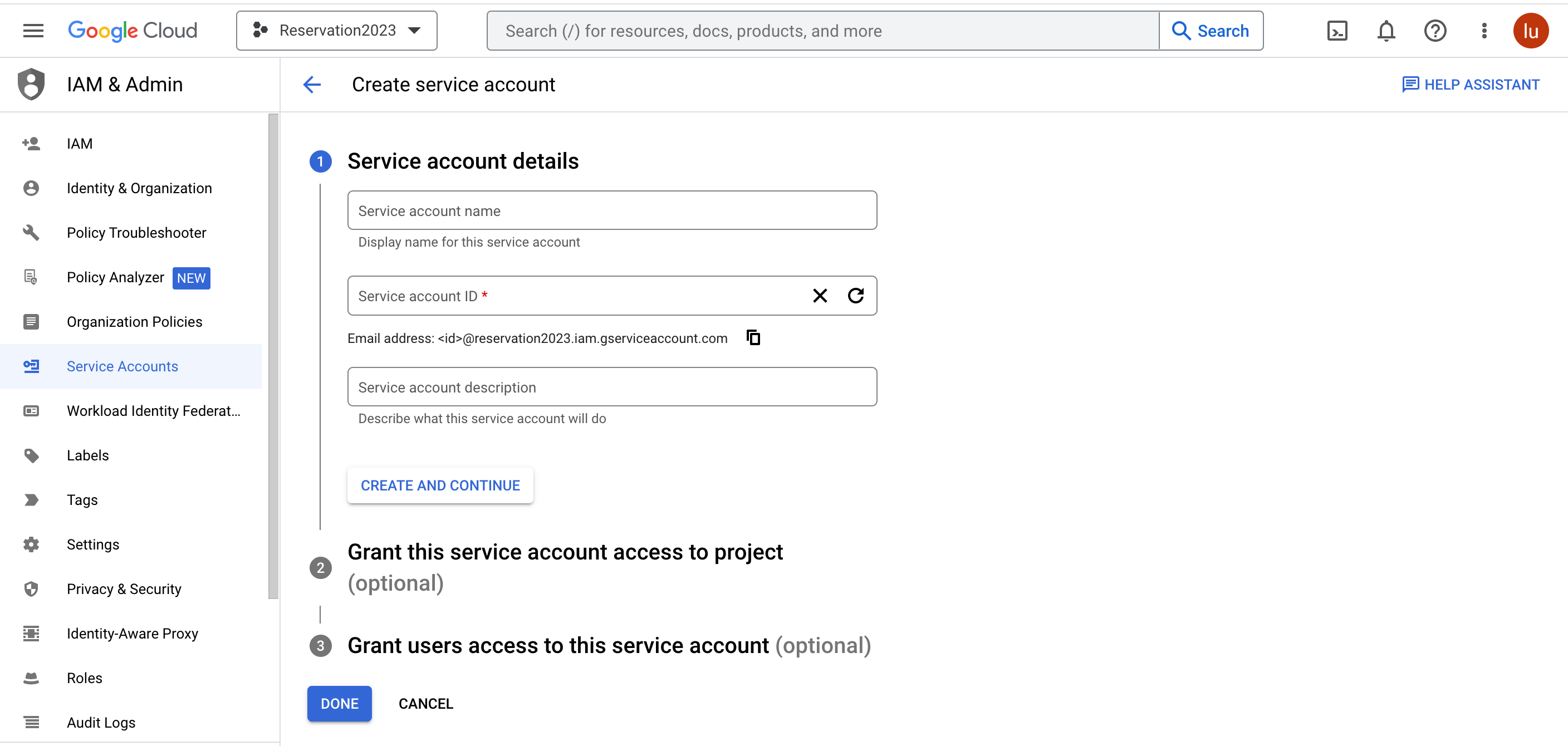Click the Service account name field

[611, 210]
